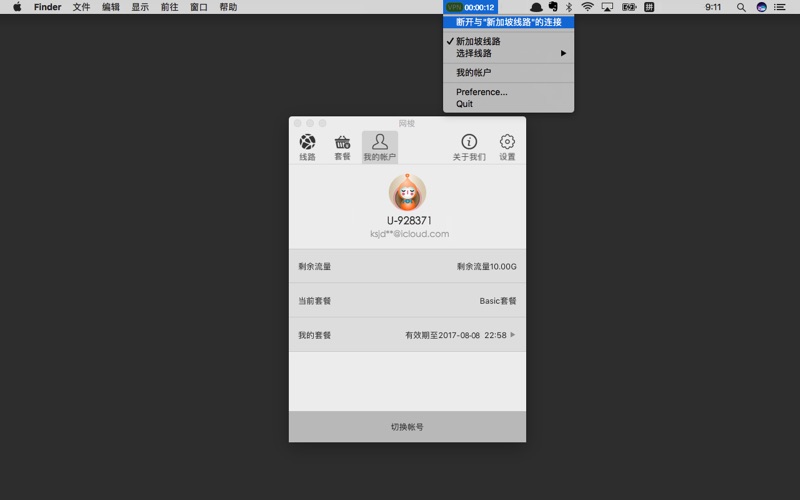This screenshot has width=800, height=500.
Task: Toggle the checked 新加坡线路 menu item
Action: click(x=478, y=41)
